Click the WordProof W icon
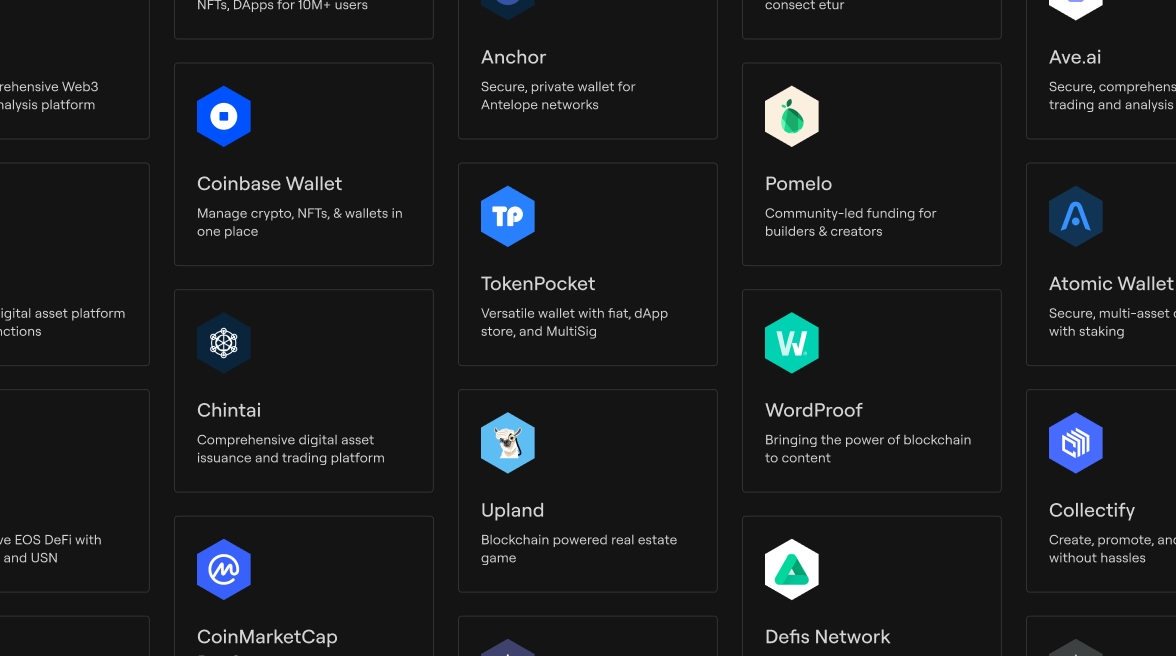The width and height of the screenshot is (1176, 656). [x=792, y=343]
